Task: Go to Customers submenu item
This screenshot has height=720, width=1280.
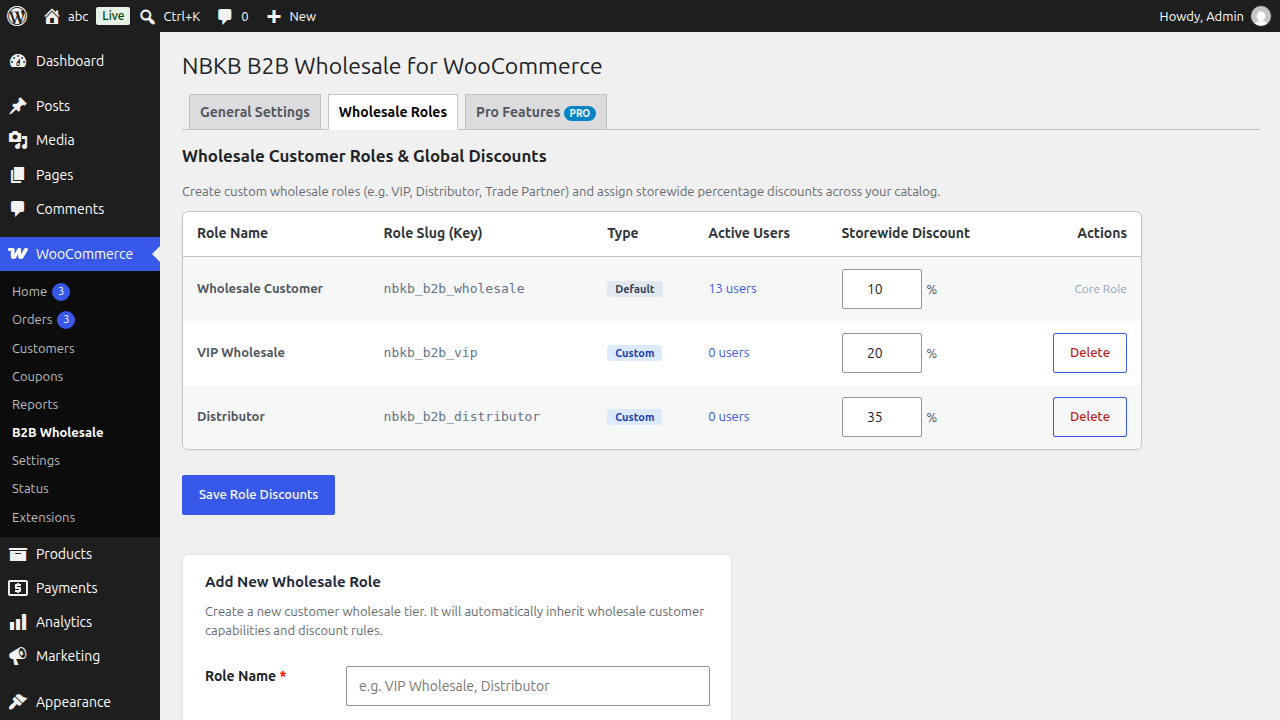Action: (43, 348)
